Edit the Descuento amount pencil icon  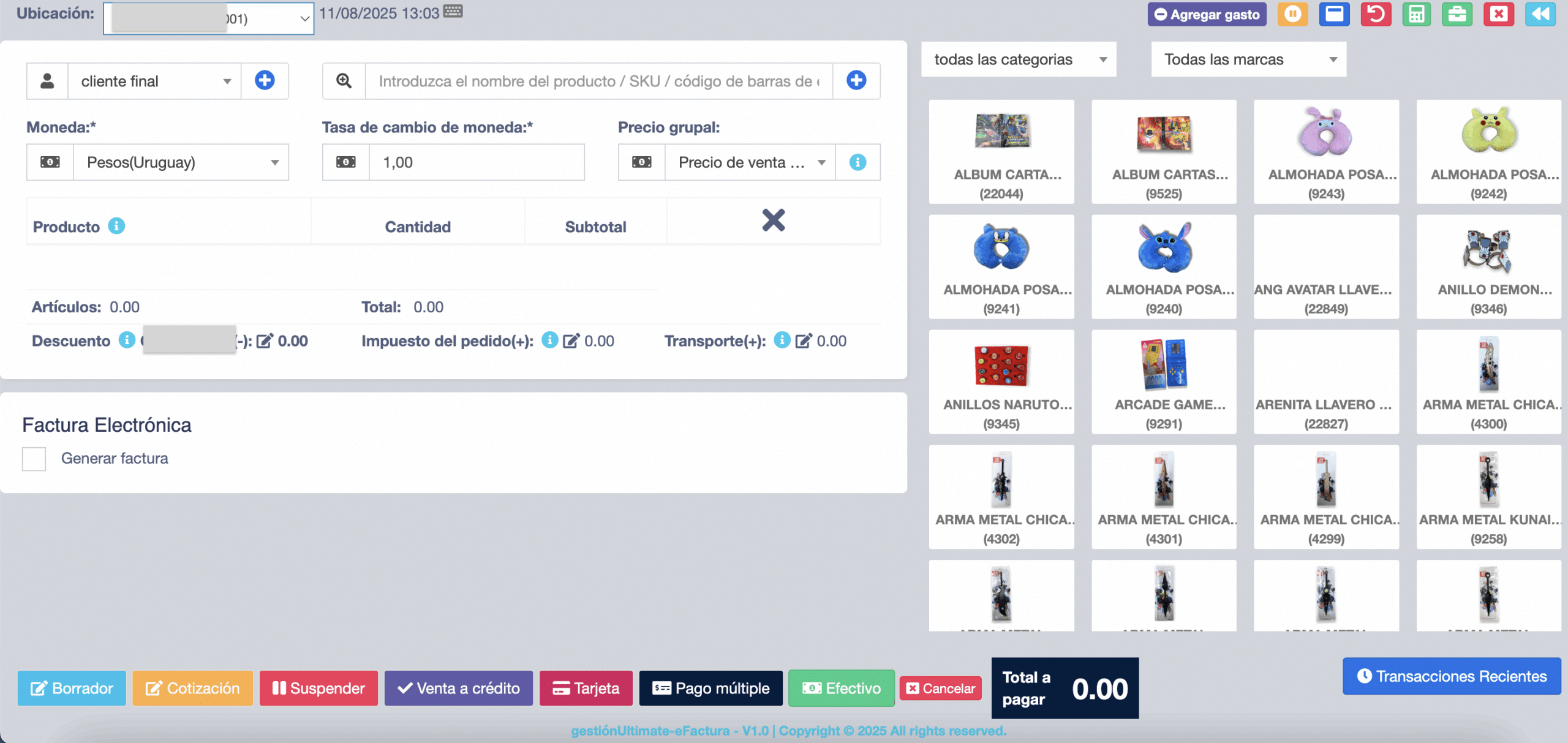tap(265, 341)
